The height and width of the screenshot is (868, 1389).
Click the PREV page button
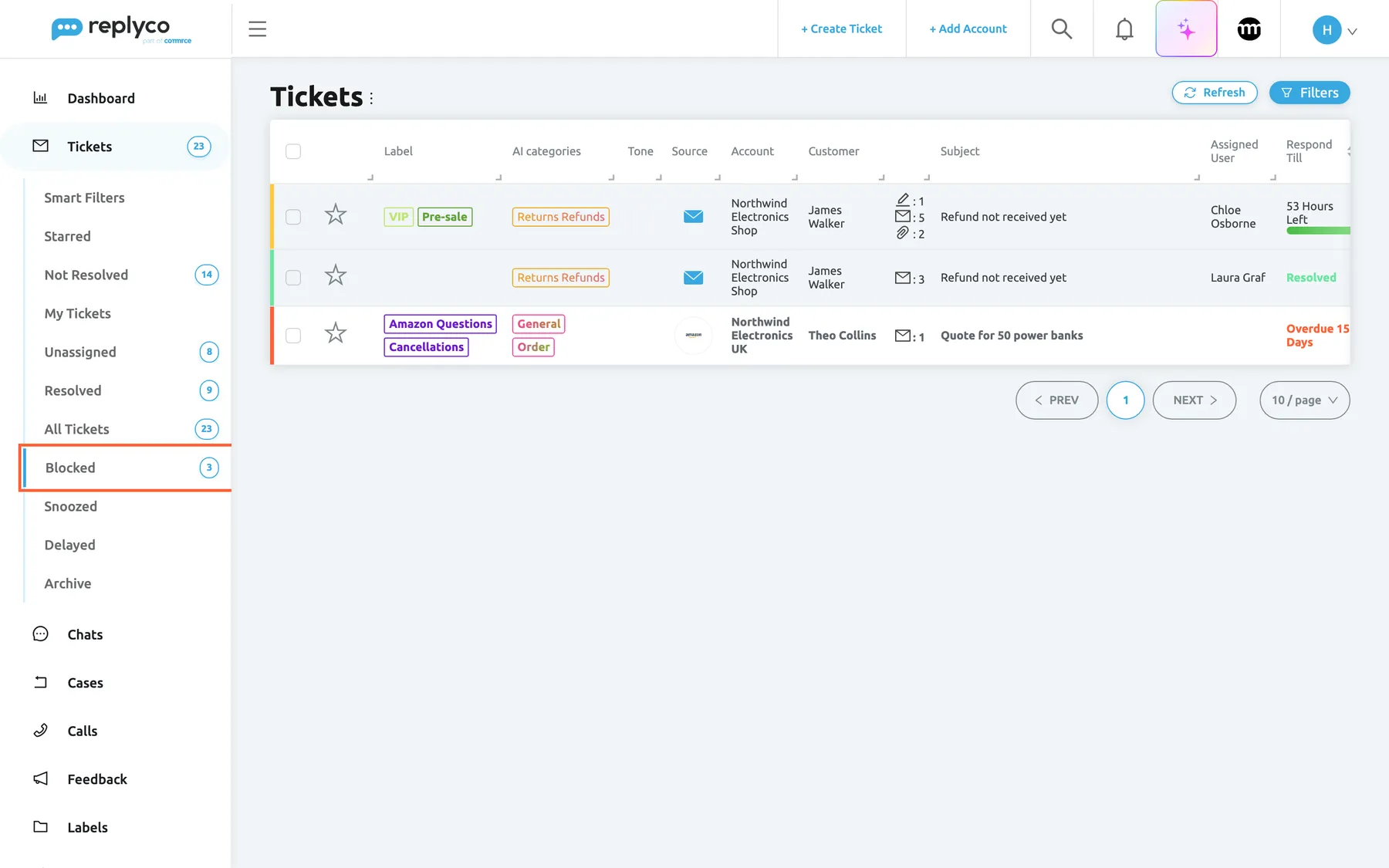pos(1056,400)
